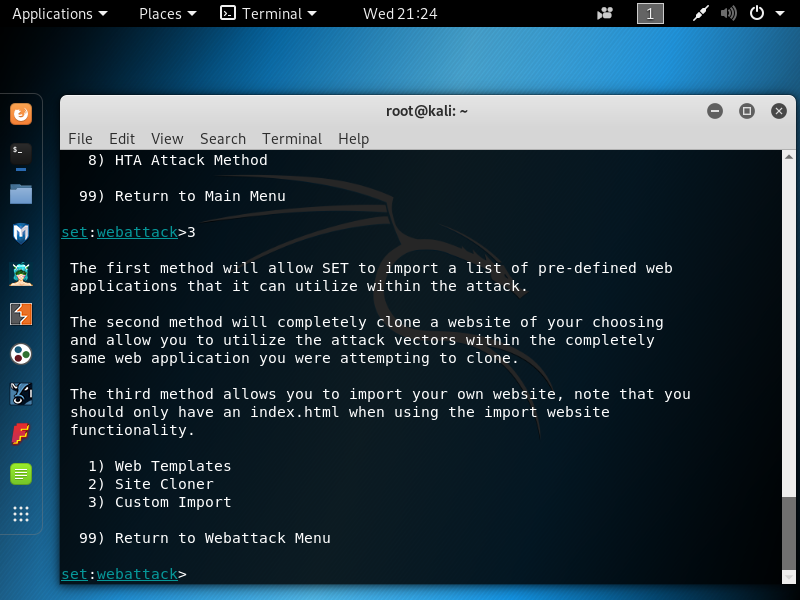Open the Files folder in dock
The height and width of the screenshot is (600, 800).
[21, 194]
